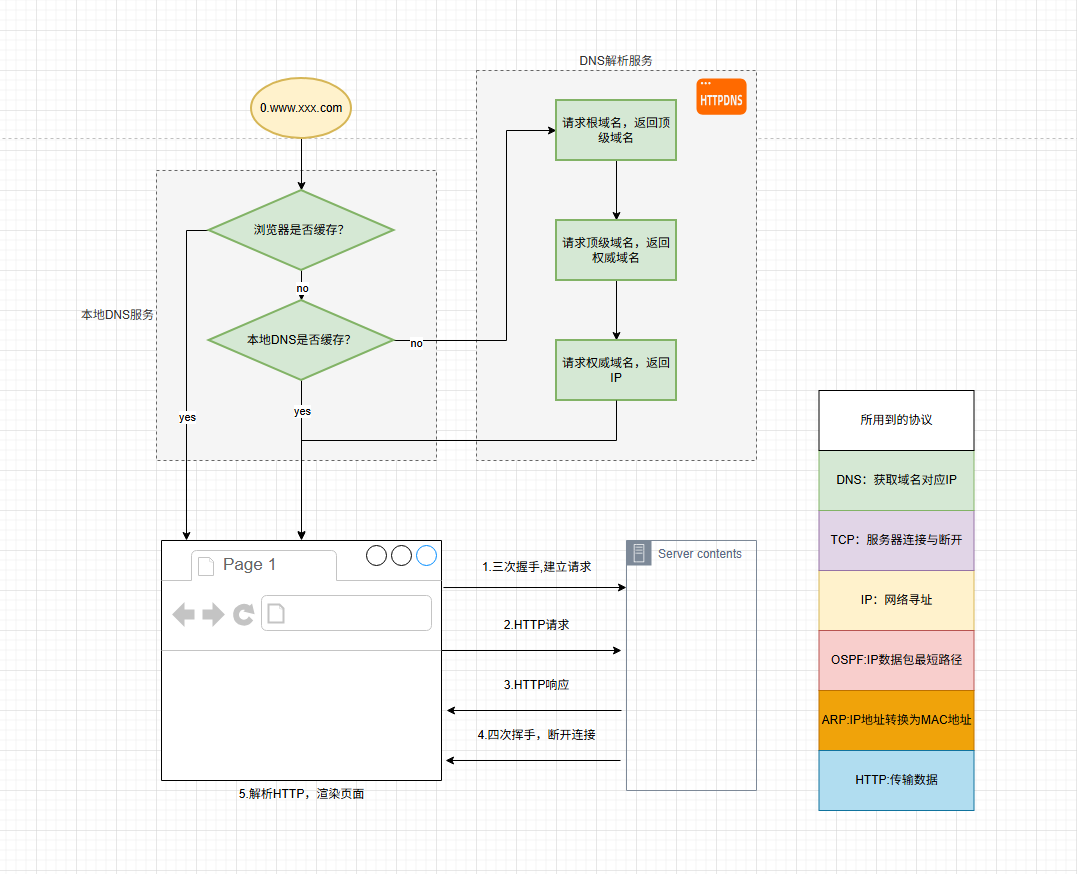The image size is (1077, 874).
Task: Select the blue HTTP:传输数据 legend box
Action: click(896, 780)
